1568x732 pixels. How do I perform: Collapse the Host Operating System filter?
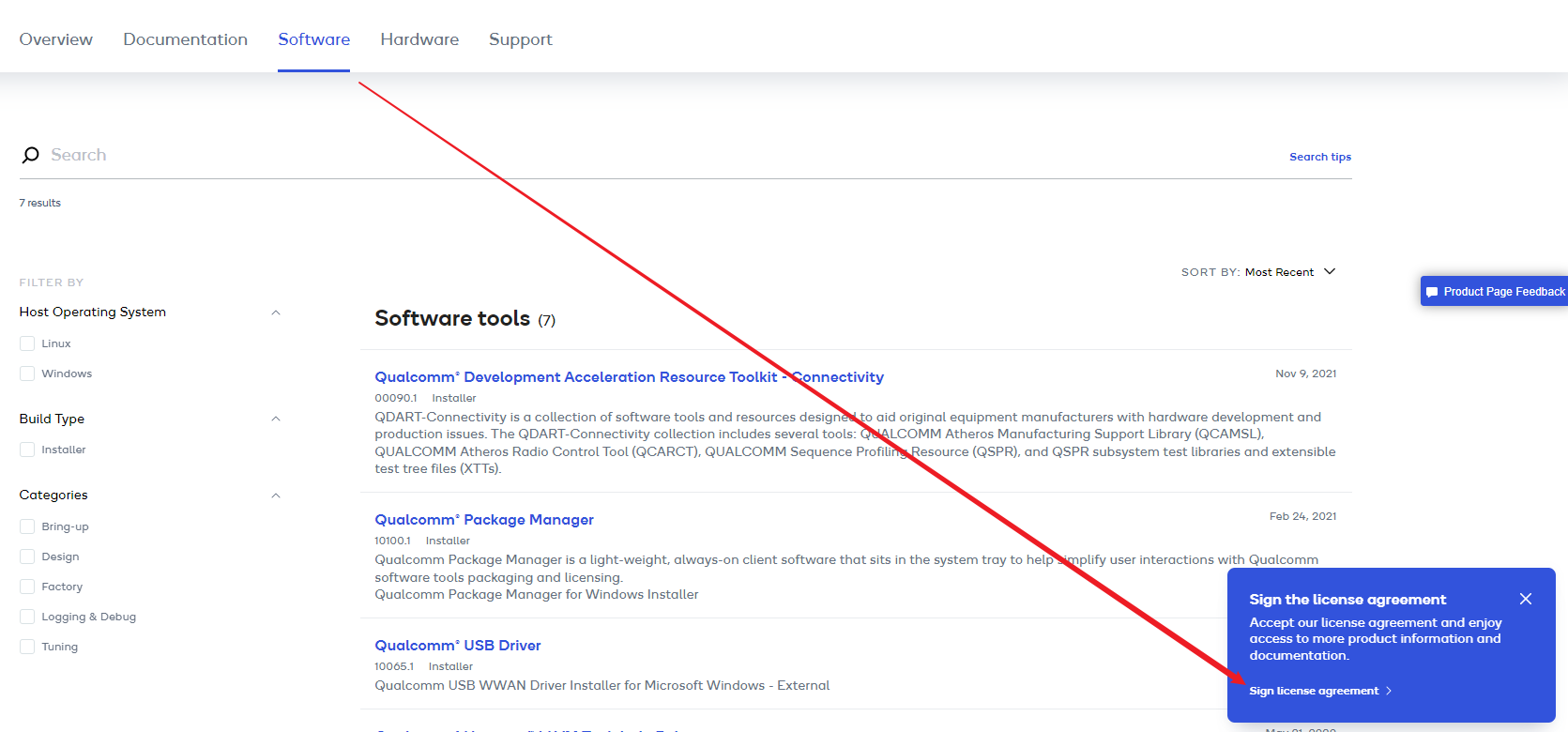coord(276,313)
